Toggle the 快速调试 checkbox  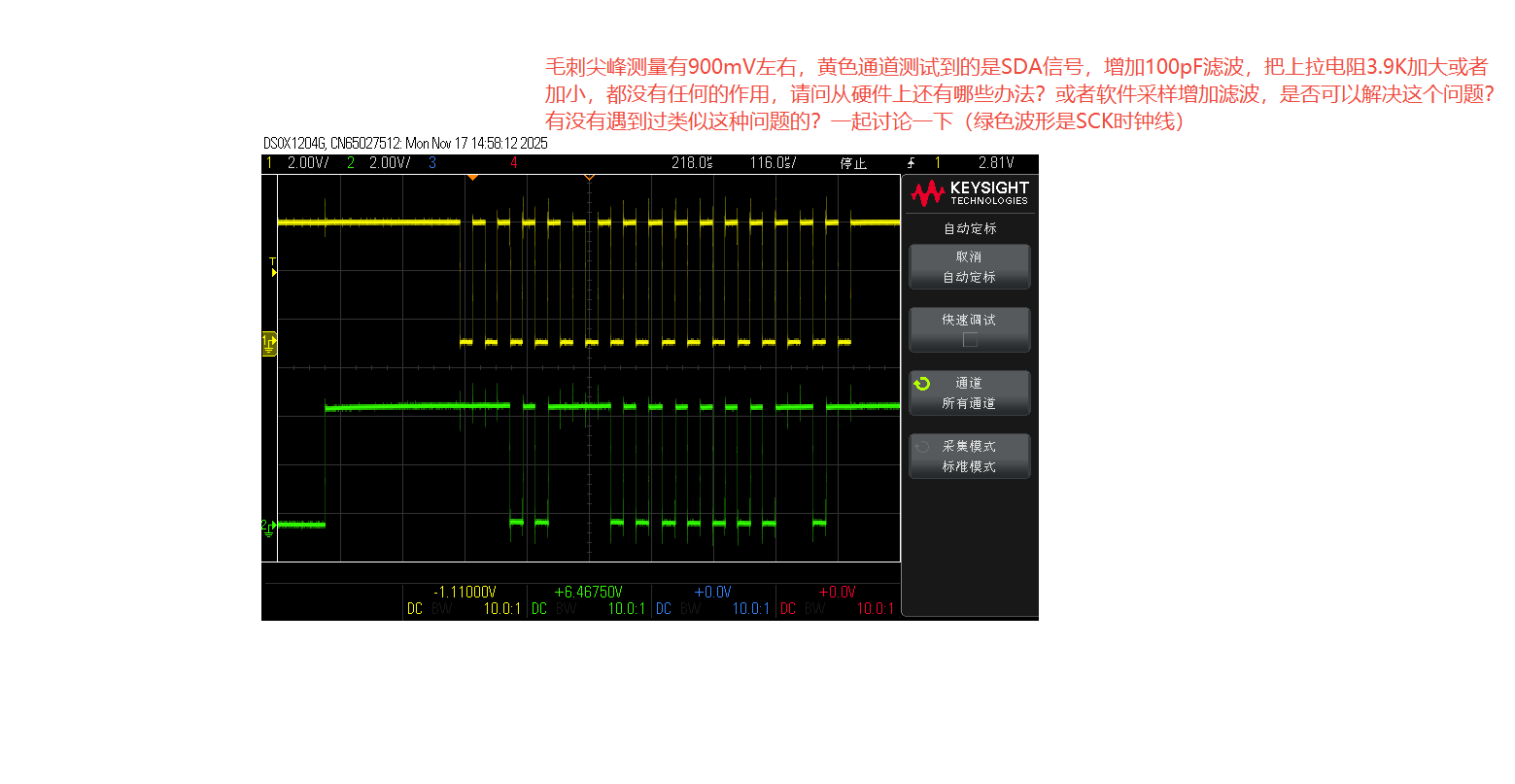point(969,339)
